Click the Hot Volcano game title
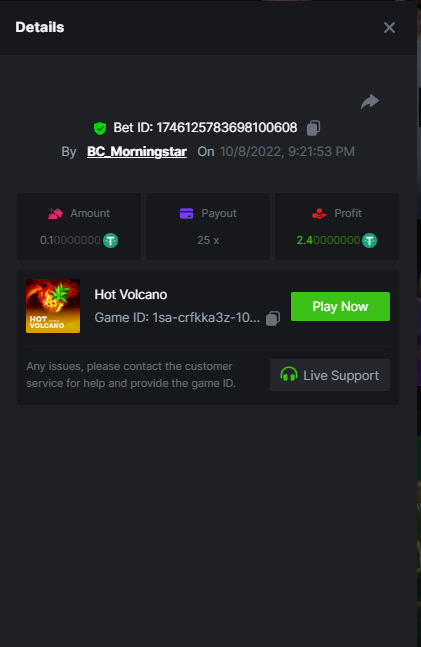This screenshot has width=421, height=647. [131, 295]
